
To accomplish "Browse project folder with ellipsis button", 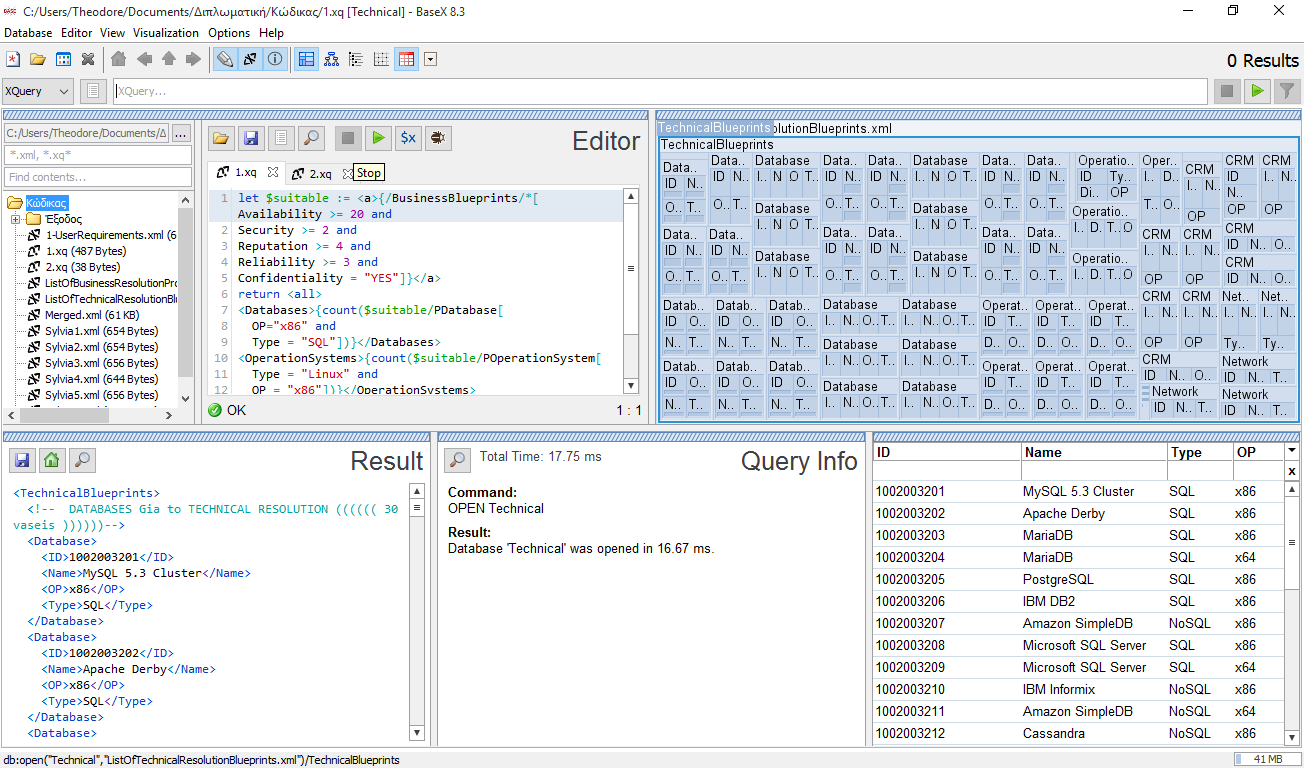I will (181, 133).
